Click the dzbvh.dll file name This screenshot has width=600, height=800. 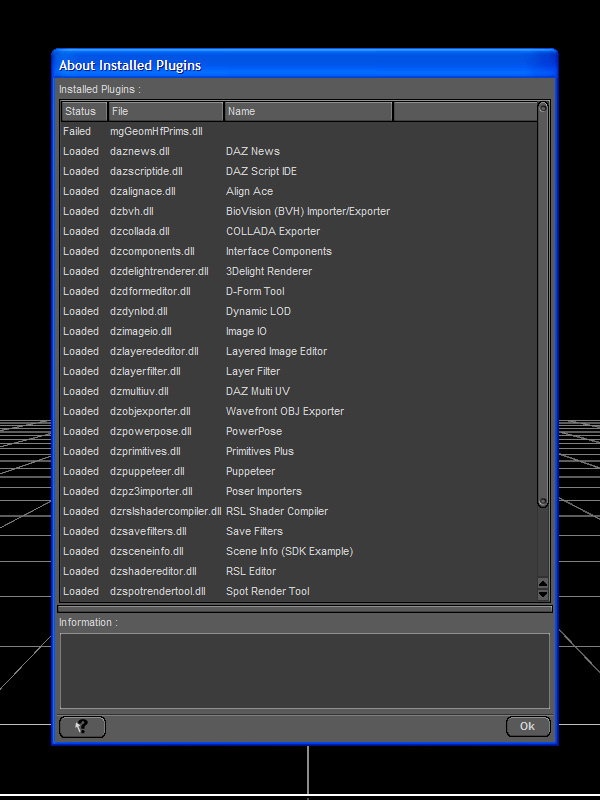[x=132, y=211]
